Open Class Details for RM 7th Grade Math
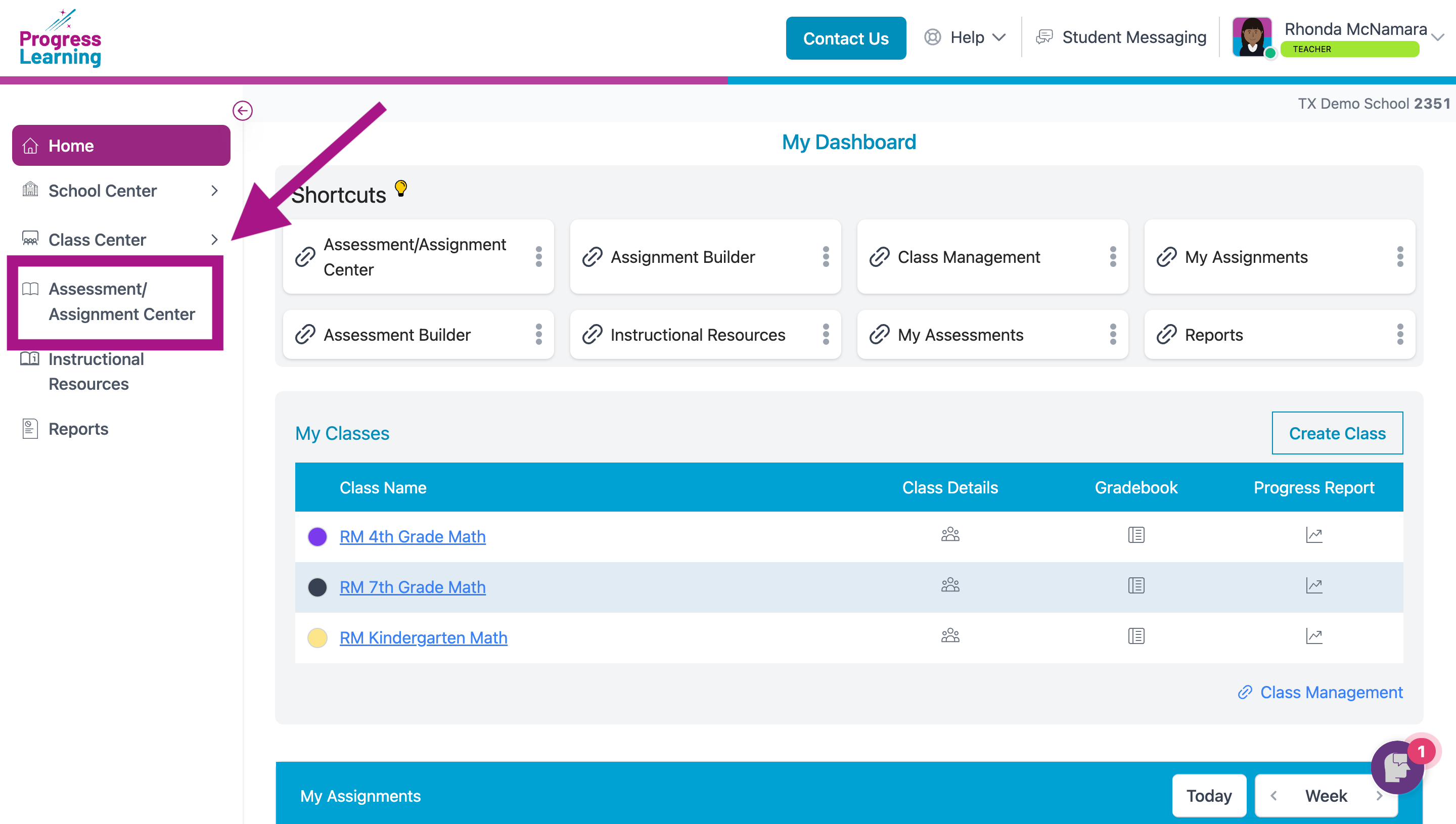1456x824 pixels. (950, 585)
